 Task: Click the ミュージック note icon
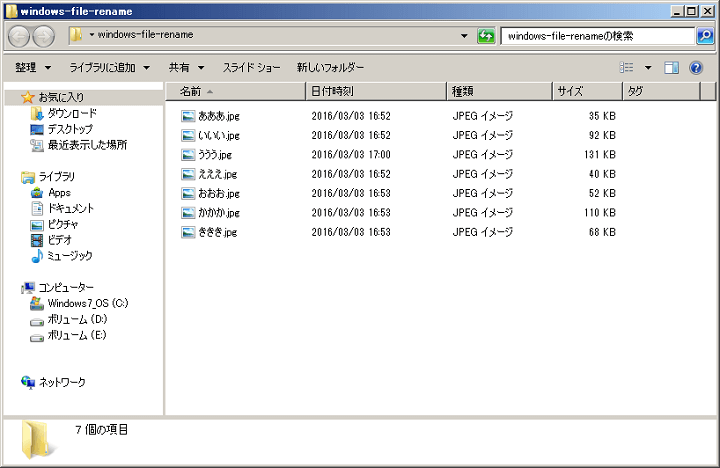[x=37, y=256]
